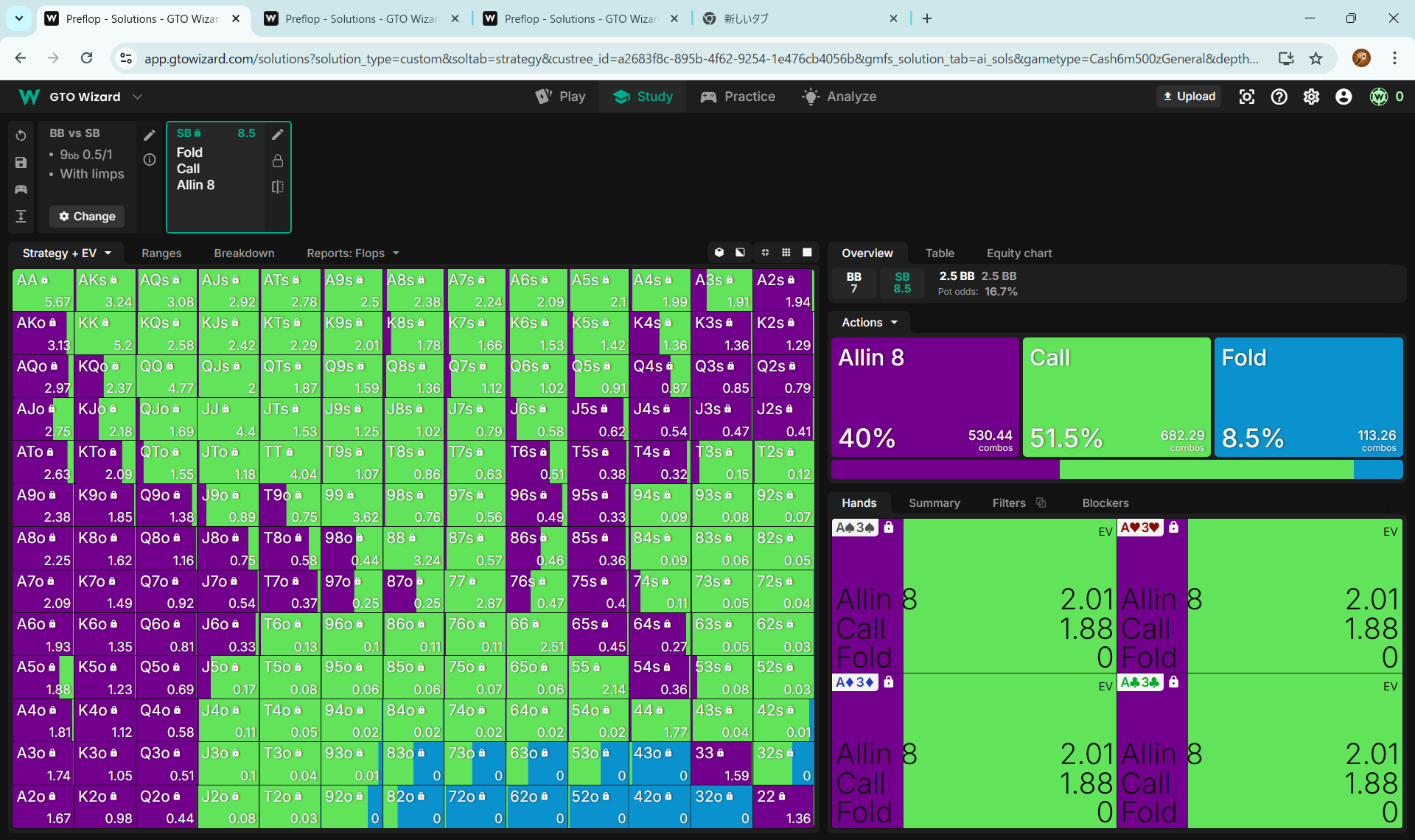Click the screenshot capture icon in top bar
The width and height of the screenshot is (1415, 840).
[1246, 97]
